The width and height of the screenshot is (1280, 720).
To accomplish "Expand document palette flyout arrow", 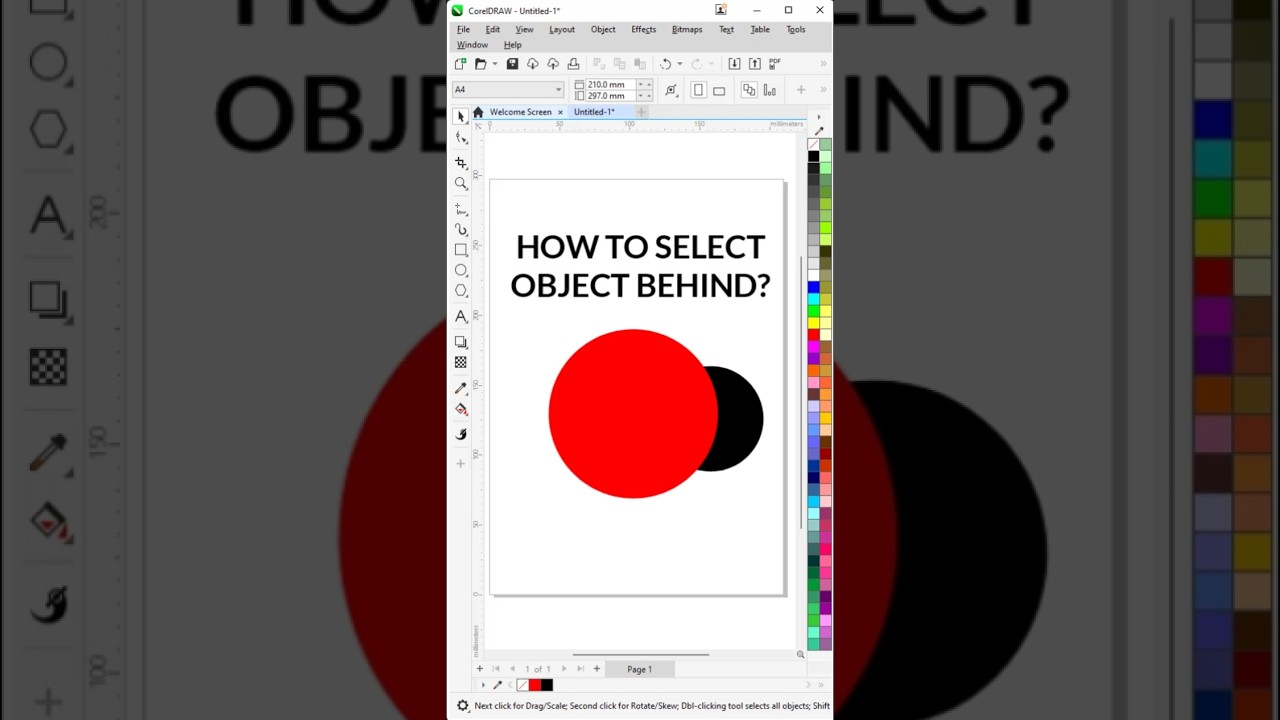I will point(483,685).
